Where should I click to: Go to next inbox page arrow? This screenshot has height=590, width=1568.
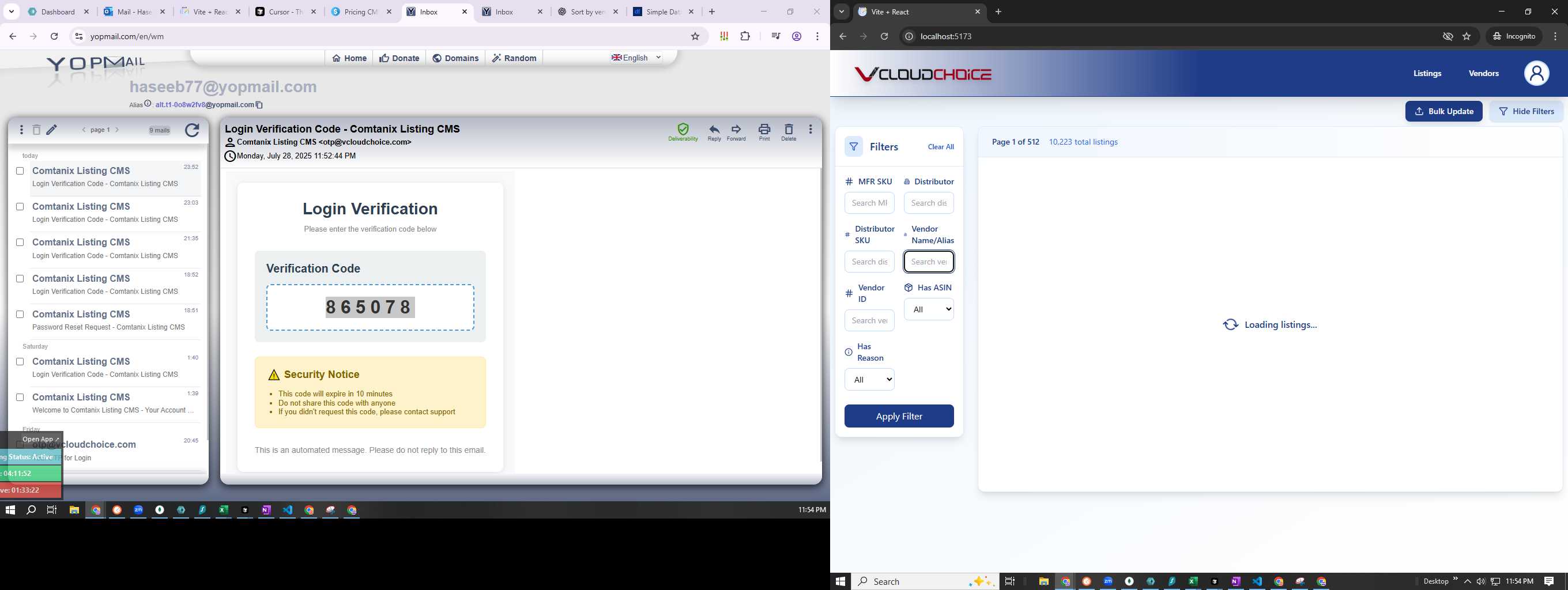pyautogui.click(x=117, y=130)
